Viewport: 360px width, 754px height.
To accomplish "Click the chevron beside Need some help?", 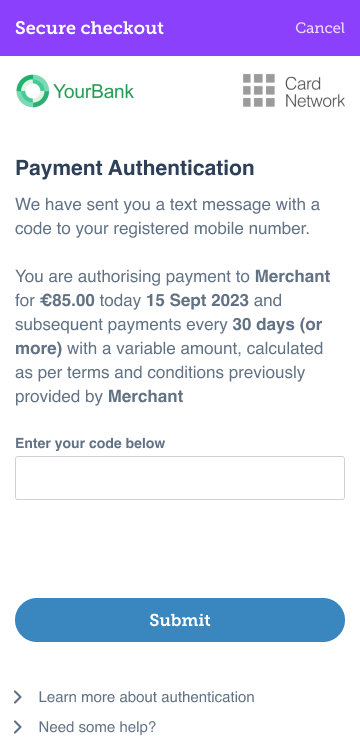I will pos(18,727).
